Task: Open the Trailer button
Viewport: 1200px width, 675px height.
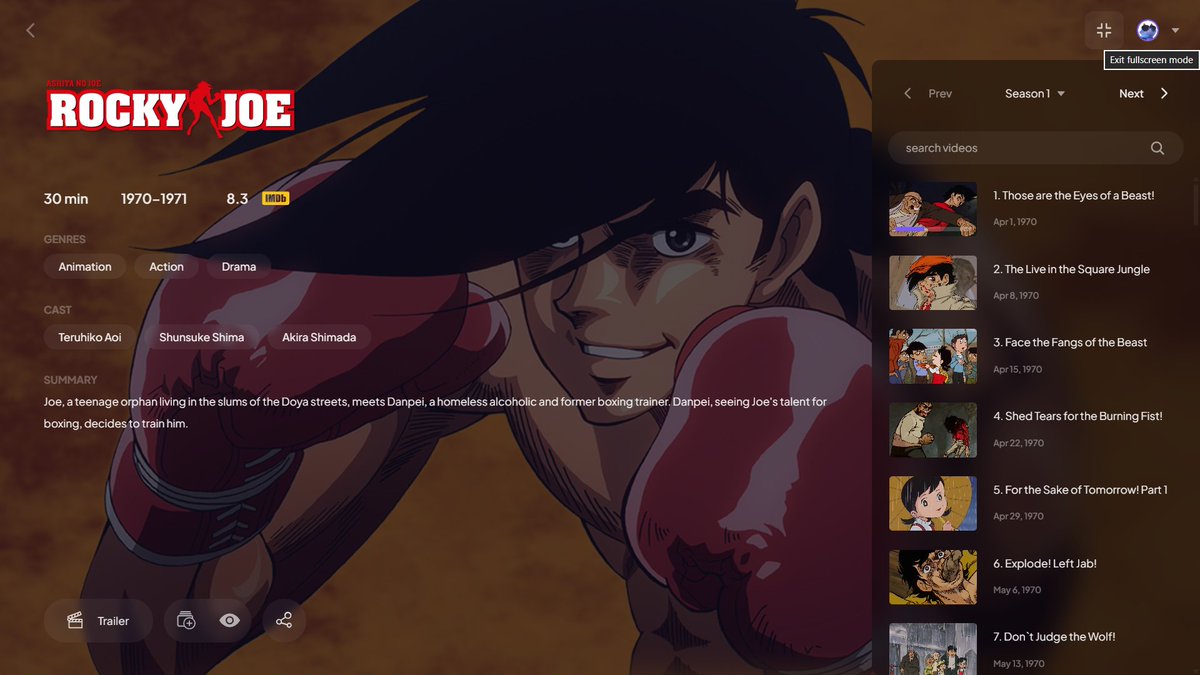Action: [98, 621]
